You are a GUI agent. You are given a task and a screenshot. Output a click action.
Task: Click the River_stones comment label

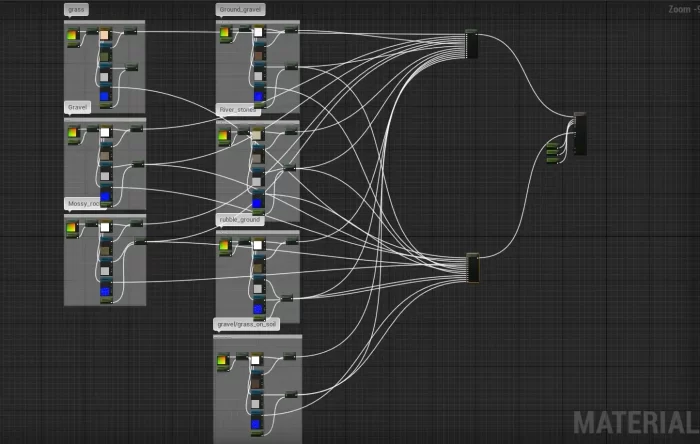point(238,109)
